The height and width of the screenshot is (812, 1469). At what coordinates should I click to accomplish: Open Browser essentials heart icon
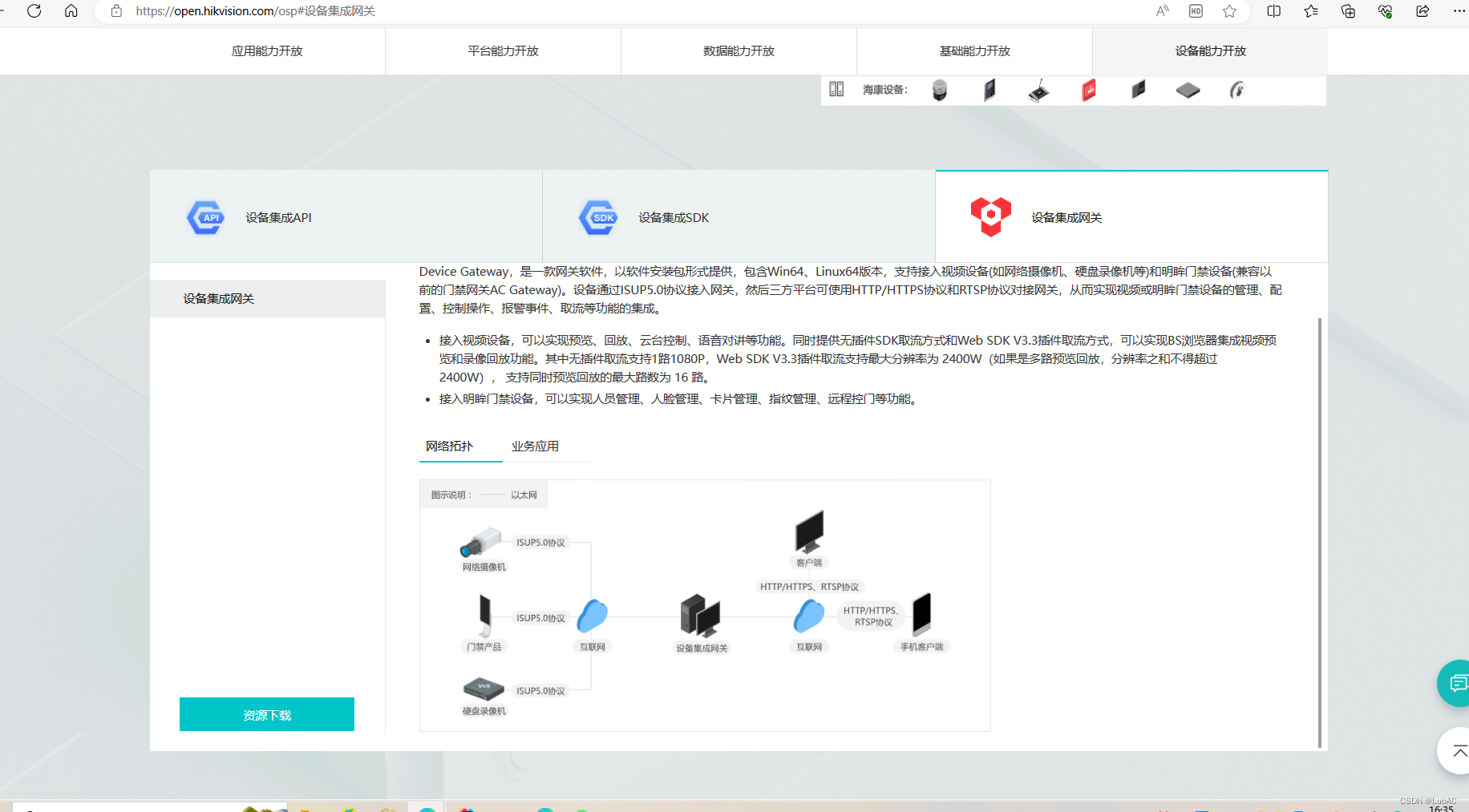(x=1385, y=11)
